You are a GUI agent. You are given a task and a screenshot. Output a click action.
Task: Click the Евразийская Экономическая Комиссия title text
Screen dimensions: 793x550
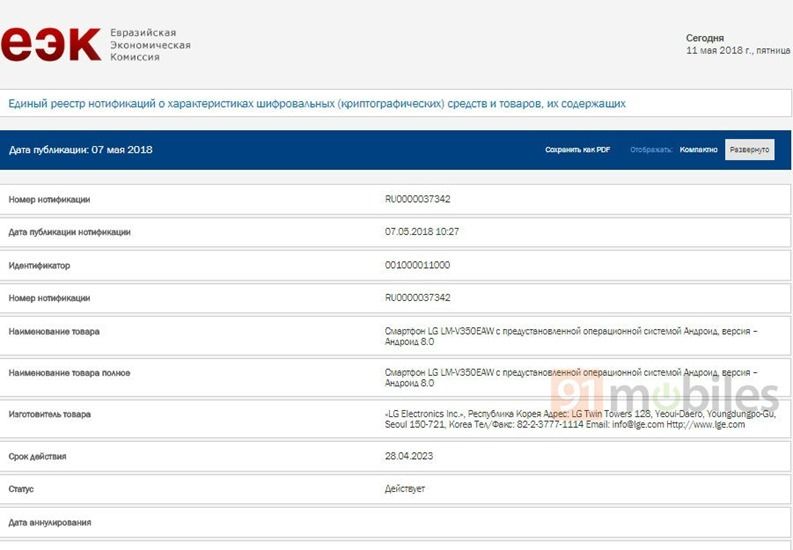150,45
